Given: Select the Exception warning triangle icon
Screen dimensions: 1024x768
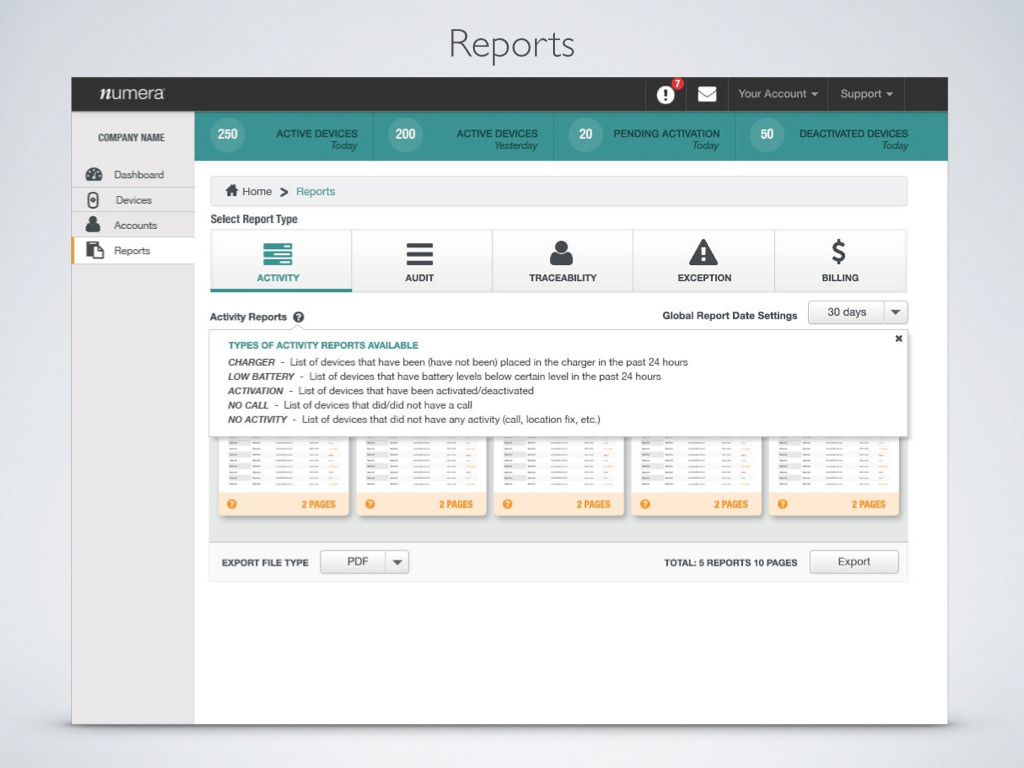Looking at the screenshot, I should tap(703, 252).
